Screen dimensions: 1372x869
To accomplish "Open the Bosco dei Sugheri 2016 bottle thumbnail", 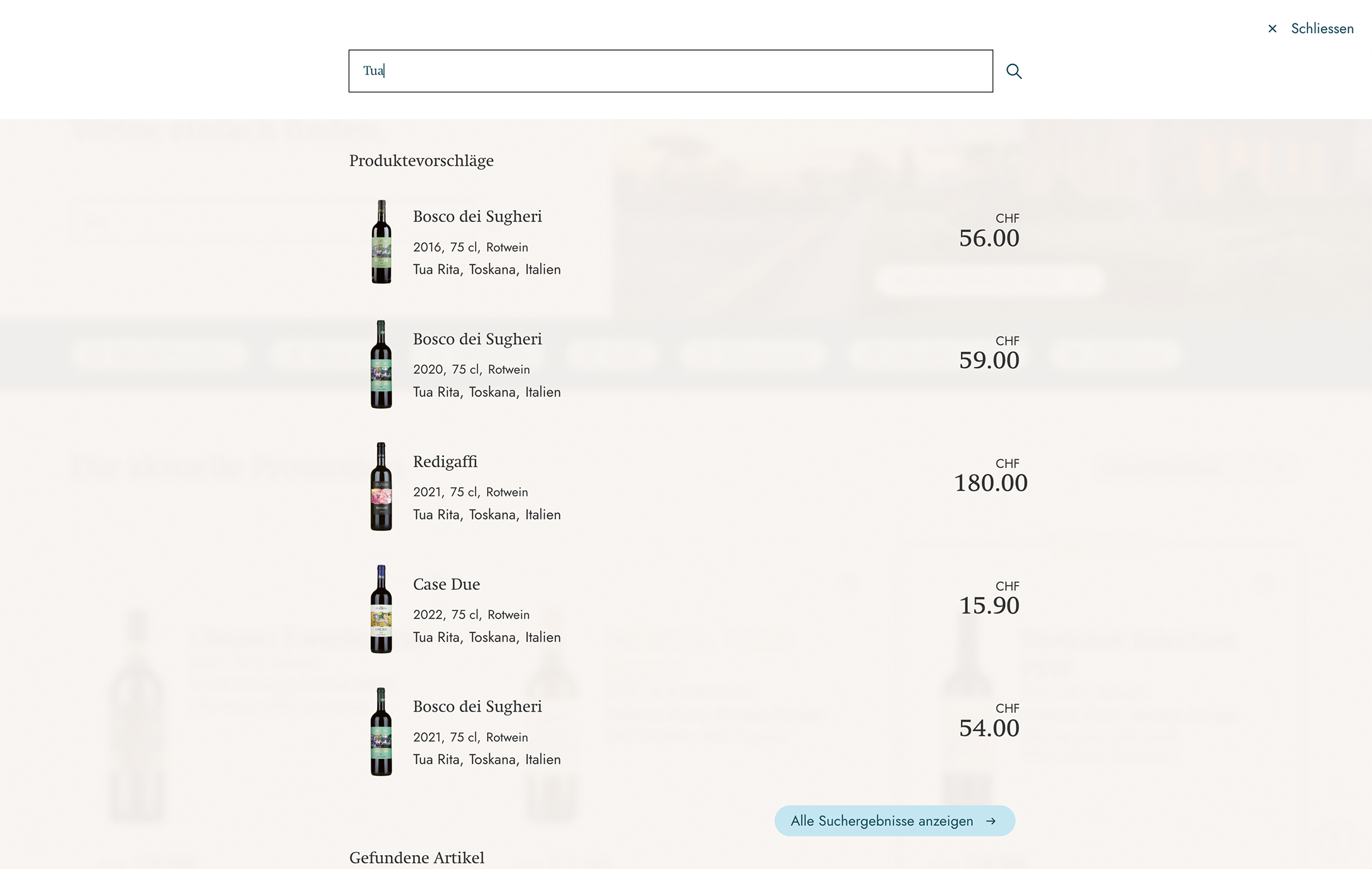I will tap(381, 242).
